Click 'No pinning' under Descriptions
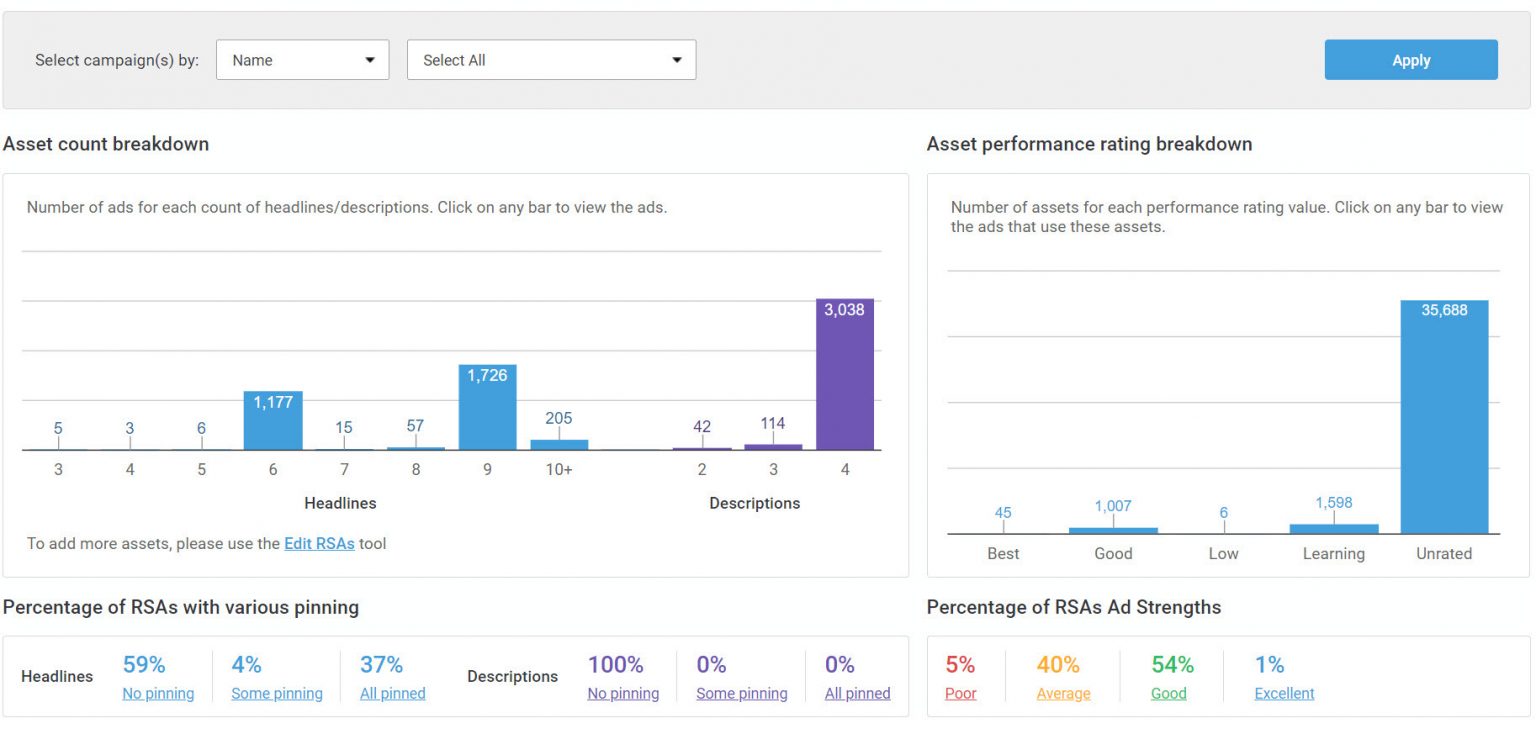The image size is (1536, 734). [623, 693]
